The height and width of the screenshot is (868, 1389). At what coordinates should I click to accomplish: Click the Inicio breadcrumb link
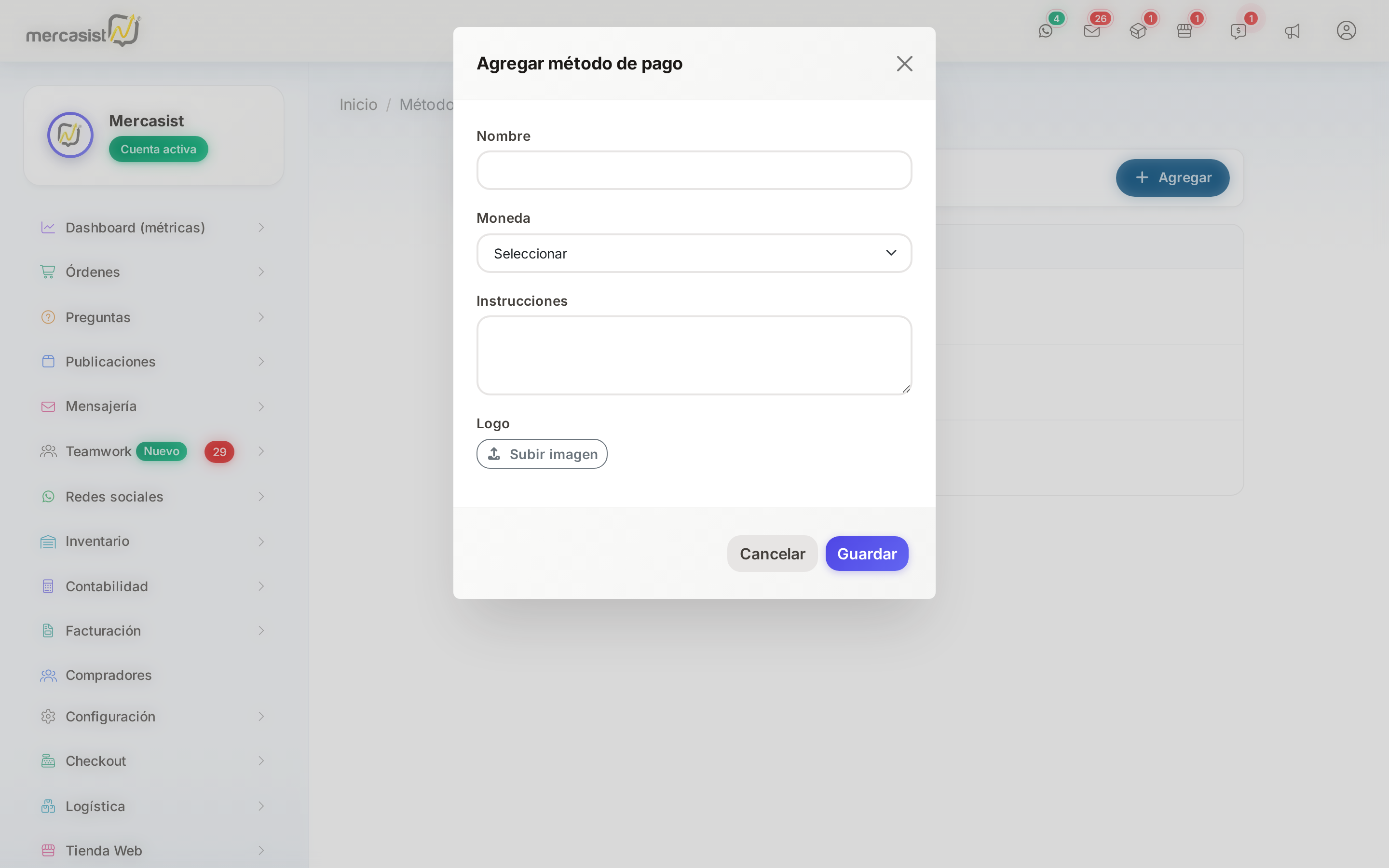(x=358, y=105)
